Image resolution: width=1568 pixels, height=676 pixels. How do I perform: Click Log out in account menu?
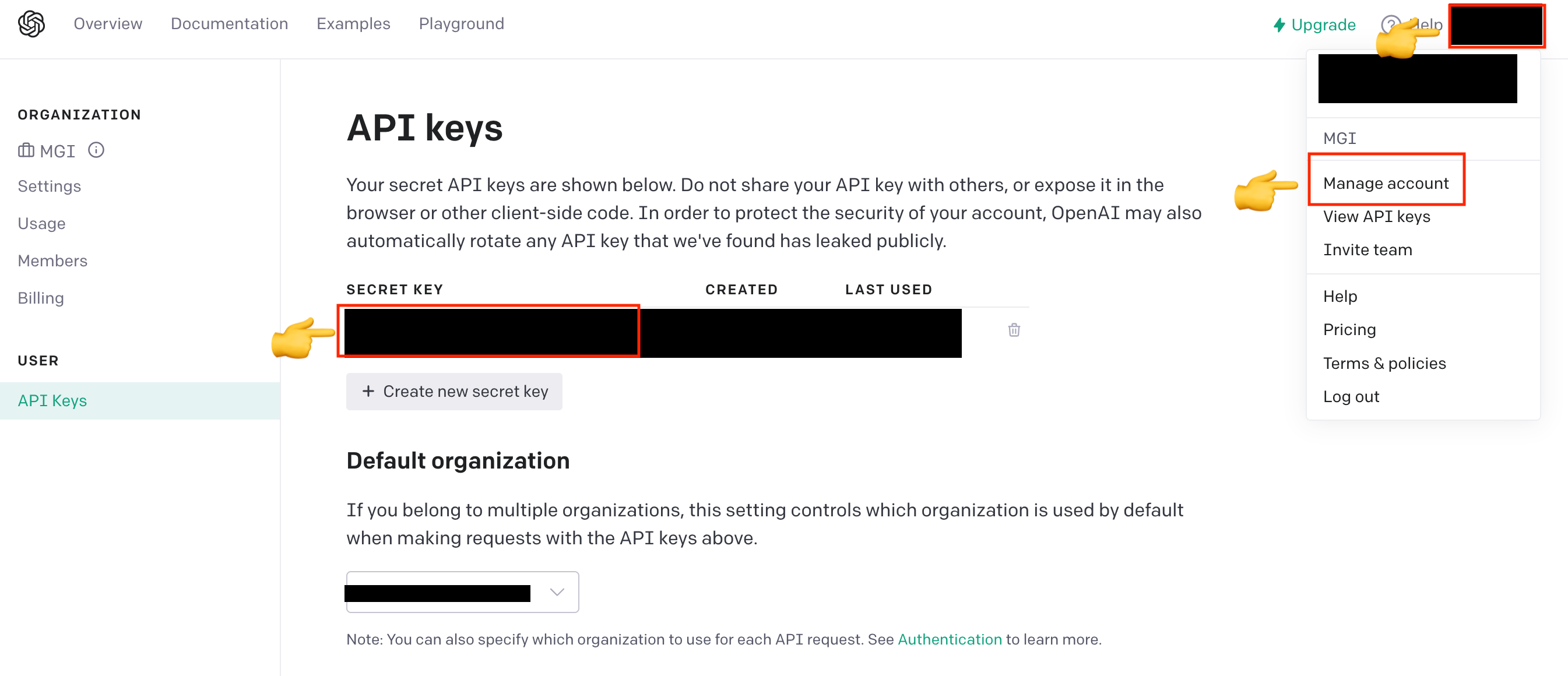[x=1351, y=397]
